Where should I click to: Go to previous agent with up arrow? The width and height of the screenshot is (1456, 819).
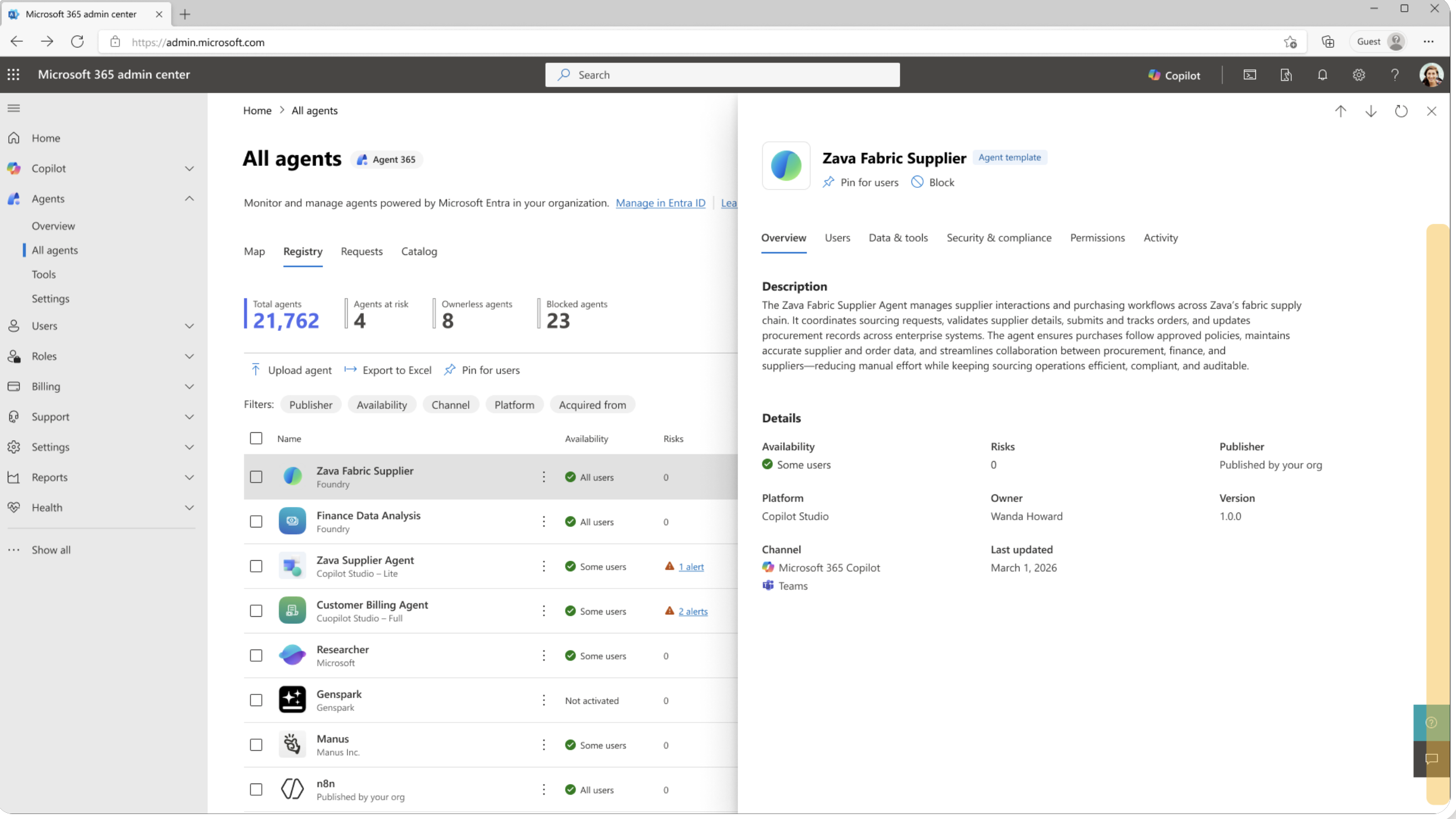(1341, 111)
